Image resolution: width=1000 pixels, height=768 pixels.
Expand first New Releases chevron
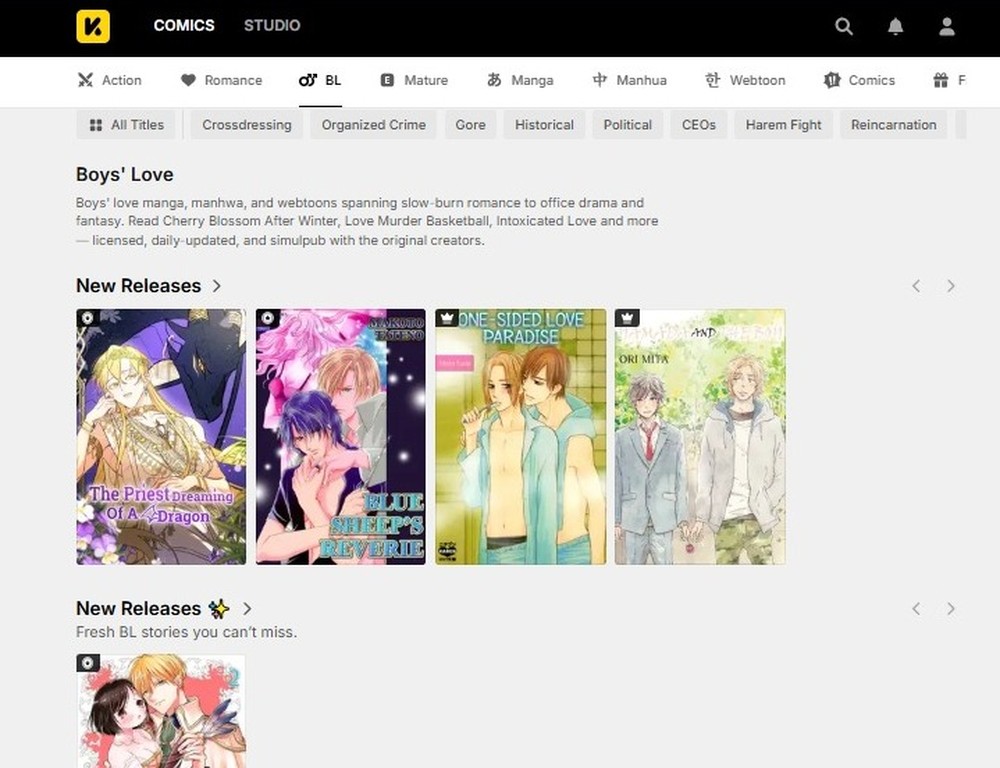[217, 286]
